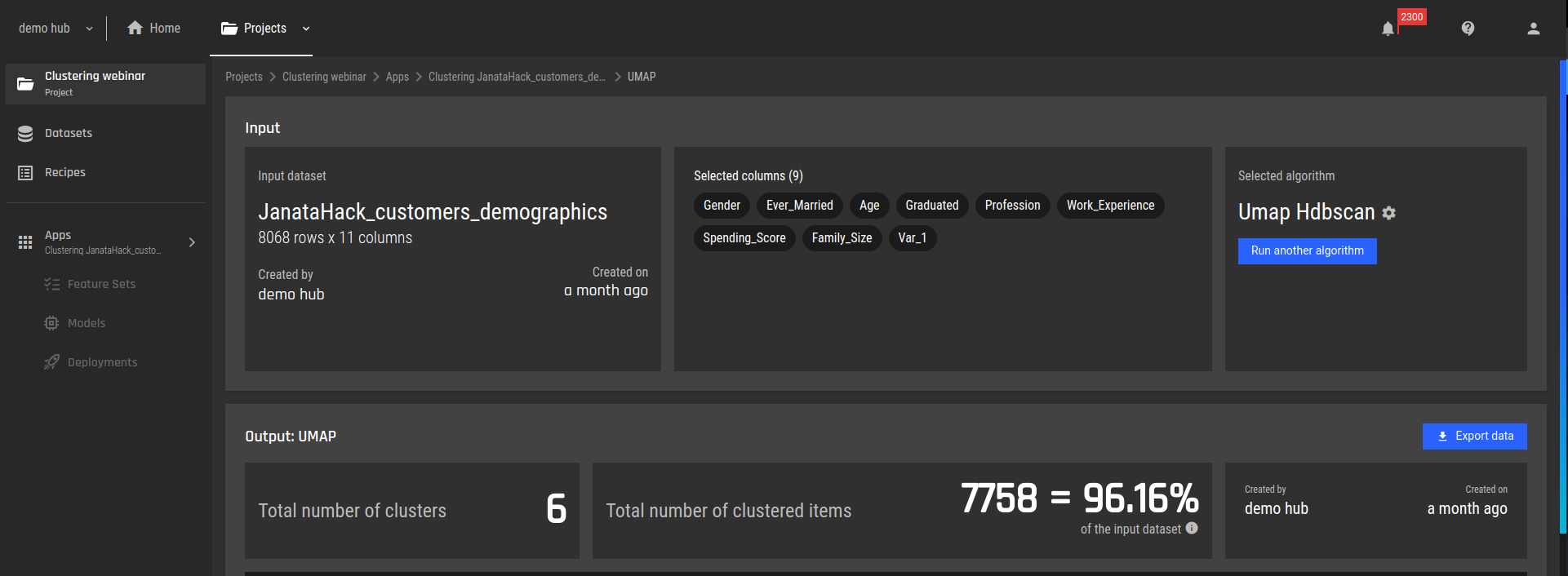Click the Export data button

point(1474,436)
